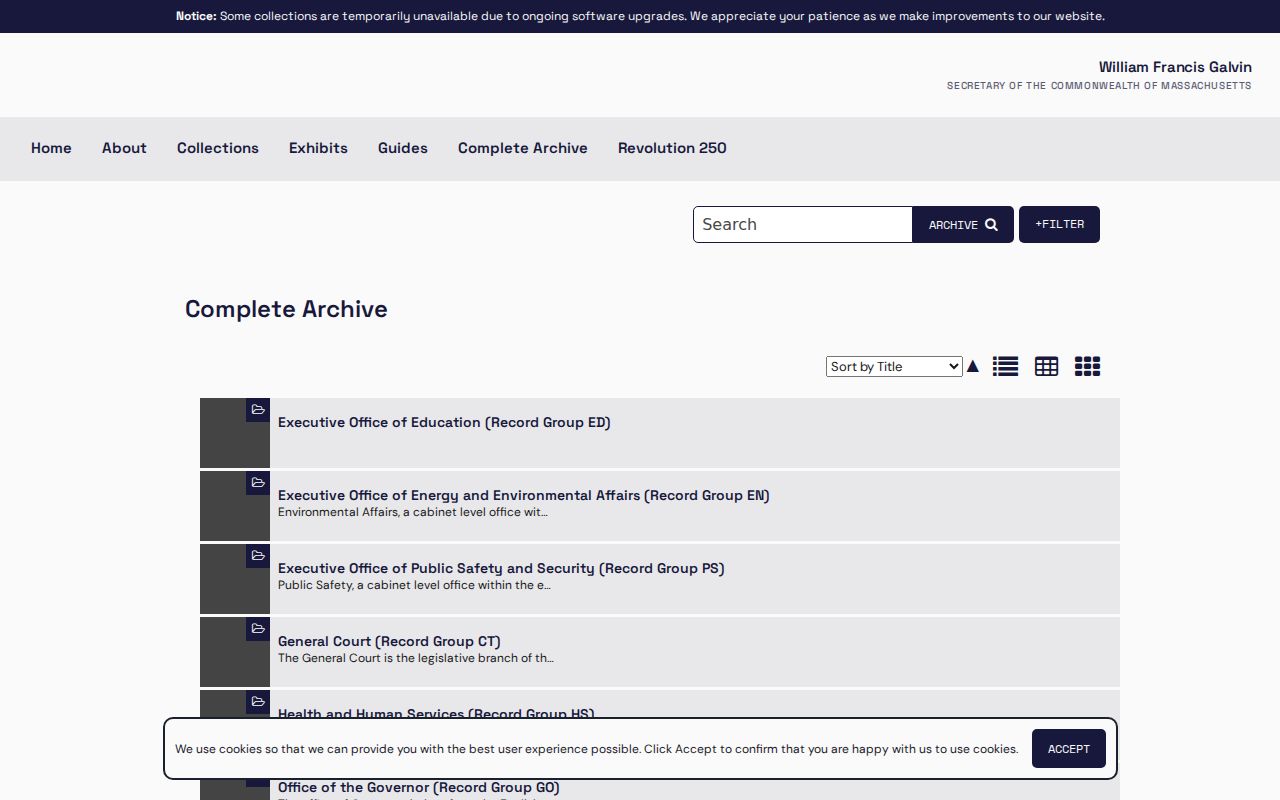Image resolution: width=1280 pixels, height=800 pixels.
Task: Click 'Secretary of the Commonwealth of Massachusetts' text
Action: (x=1099, y=86)
